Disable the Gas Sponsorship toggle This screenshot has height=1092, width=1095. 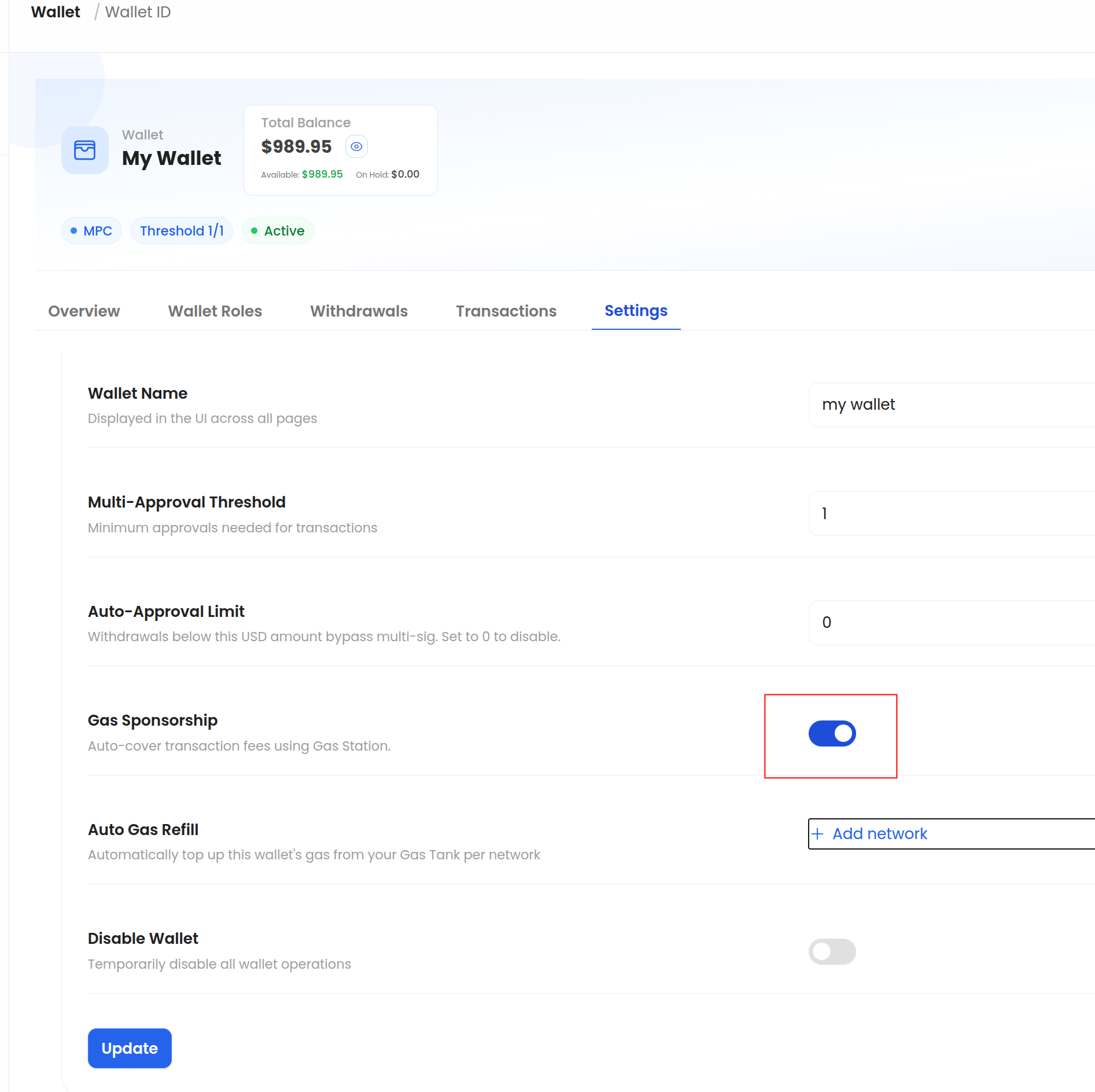(x=832, y=733)
